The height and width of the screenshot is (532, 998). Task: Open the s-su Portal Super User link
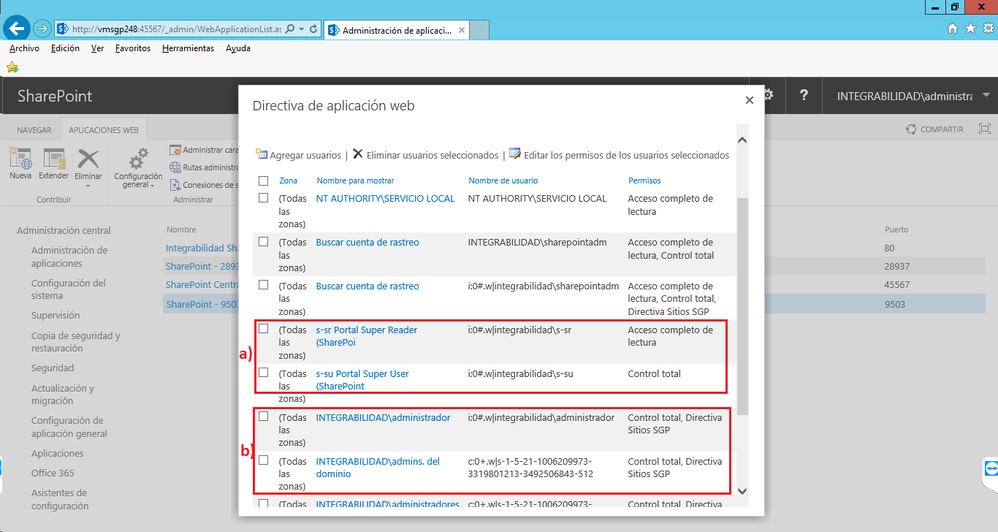(x=362, y=380)
